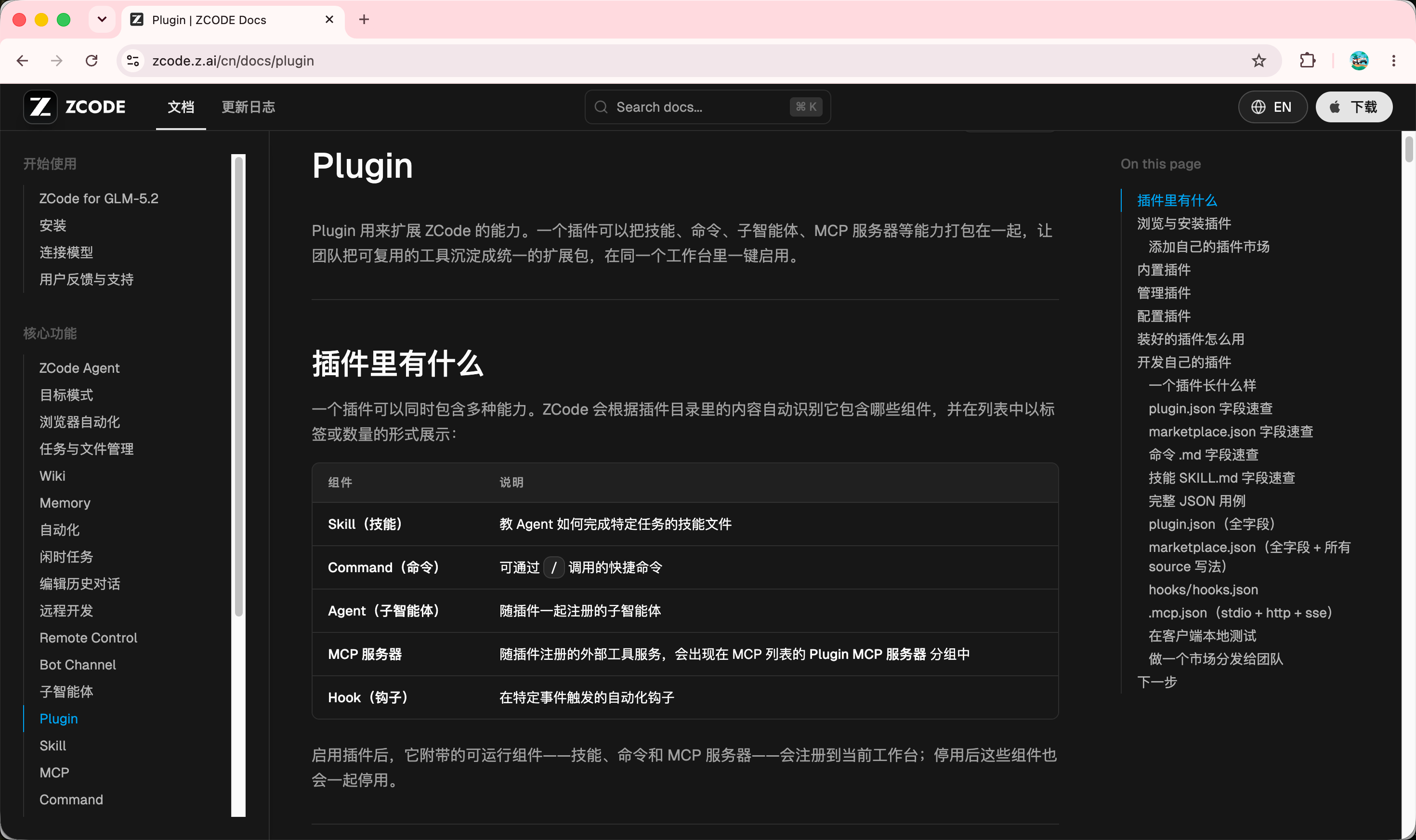Click the ZCODE logo icon

point(40,107)
